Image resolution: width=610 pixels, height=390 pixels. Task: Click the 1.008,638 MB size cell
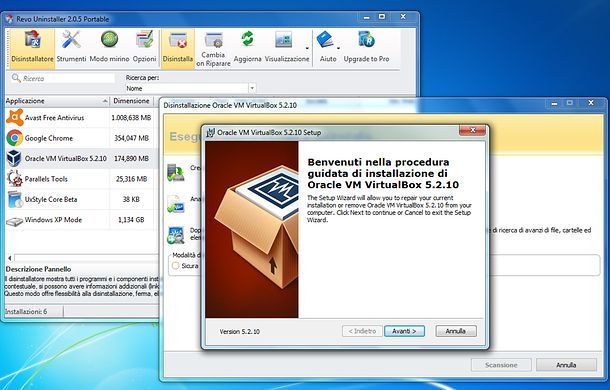point(131,118)
